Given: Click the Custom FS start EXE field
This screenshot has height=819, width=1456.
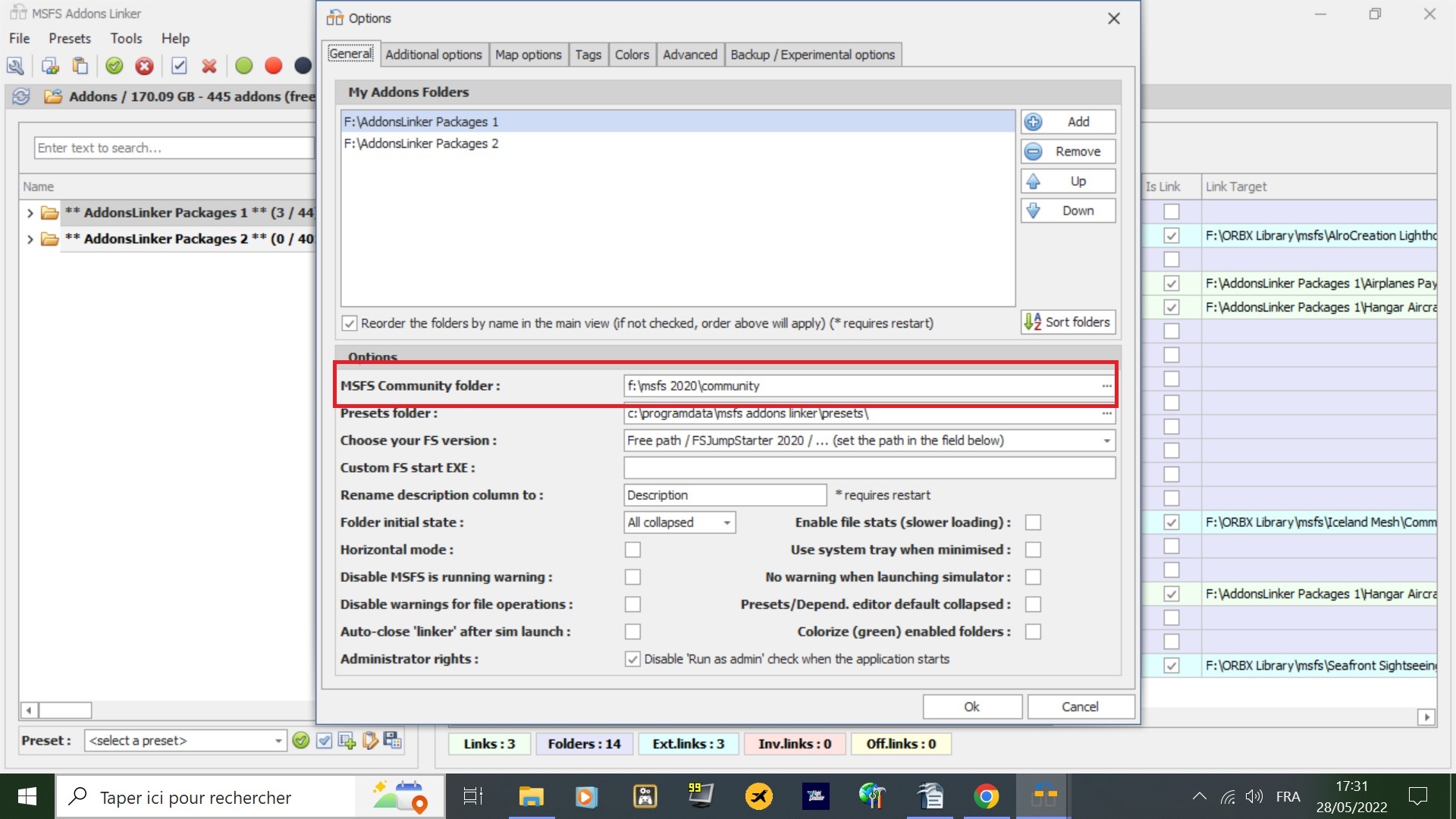Looking at the screenshot, I should 868,468.
